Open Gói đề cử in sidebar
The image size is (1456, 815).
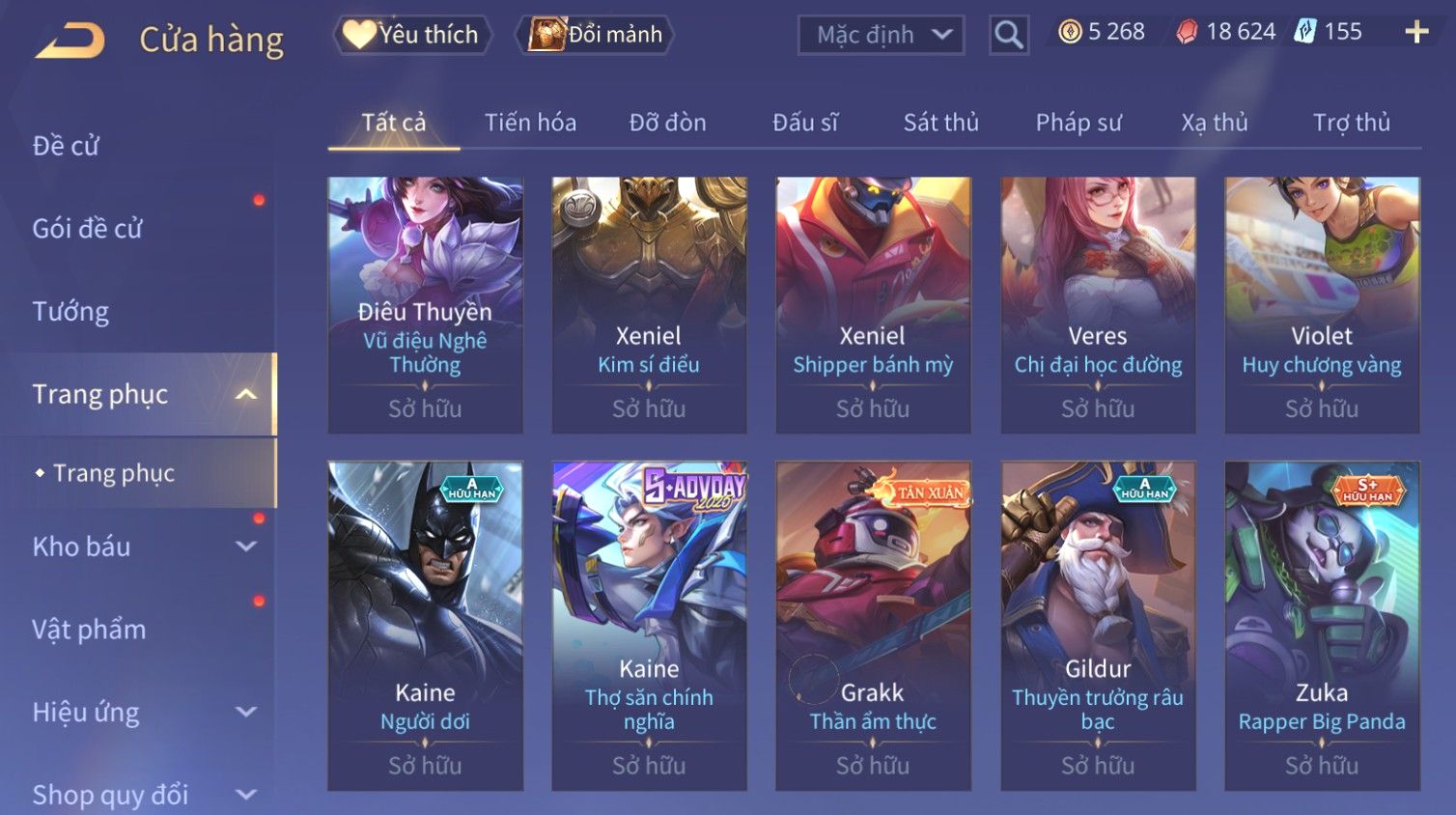click(x=87, y=229)
